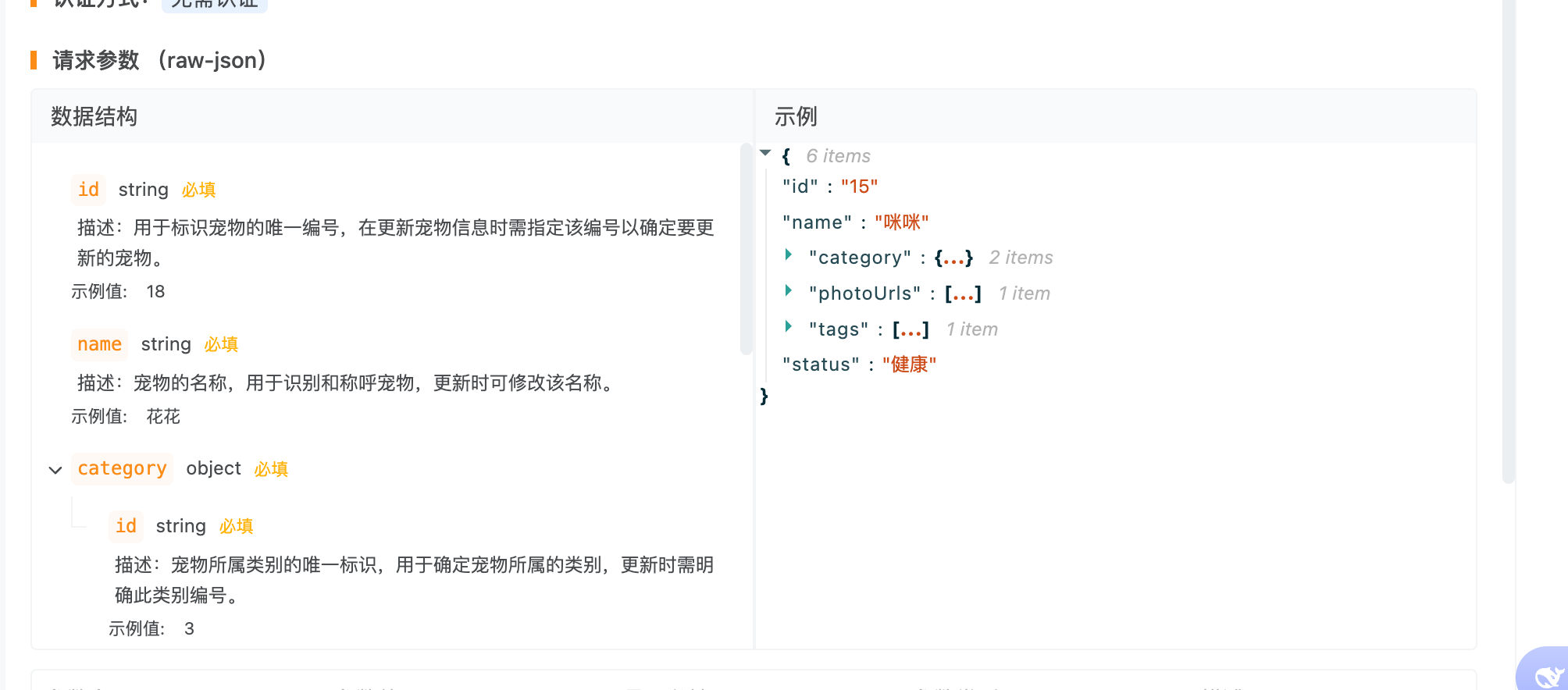Click the "健康" status value
The width and height of the screenshot is (1568, 690).
[x=909, y=365]
